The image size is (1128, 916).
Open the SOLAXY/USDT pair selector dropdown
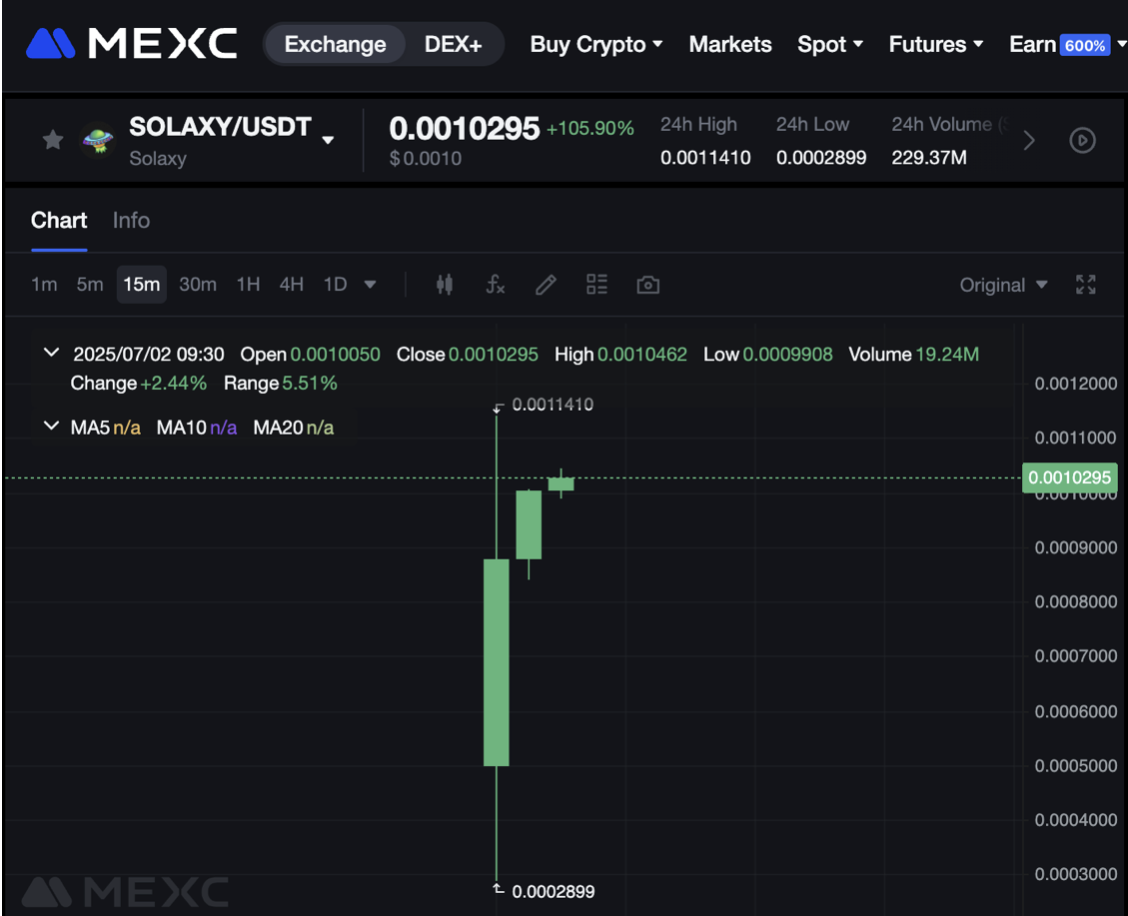pyautogui.click(x=328, y=140)
